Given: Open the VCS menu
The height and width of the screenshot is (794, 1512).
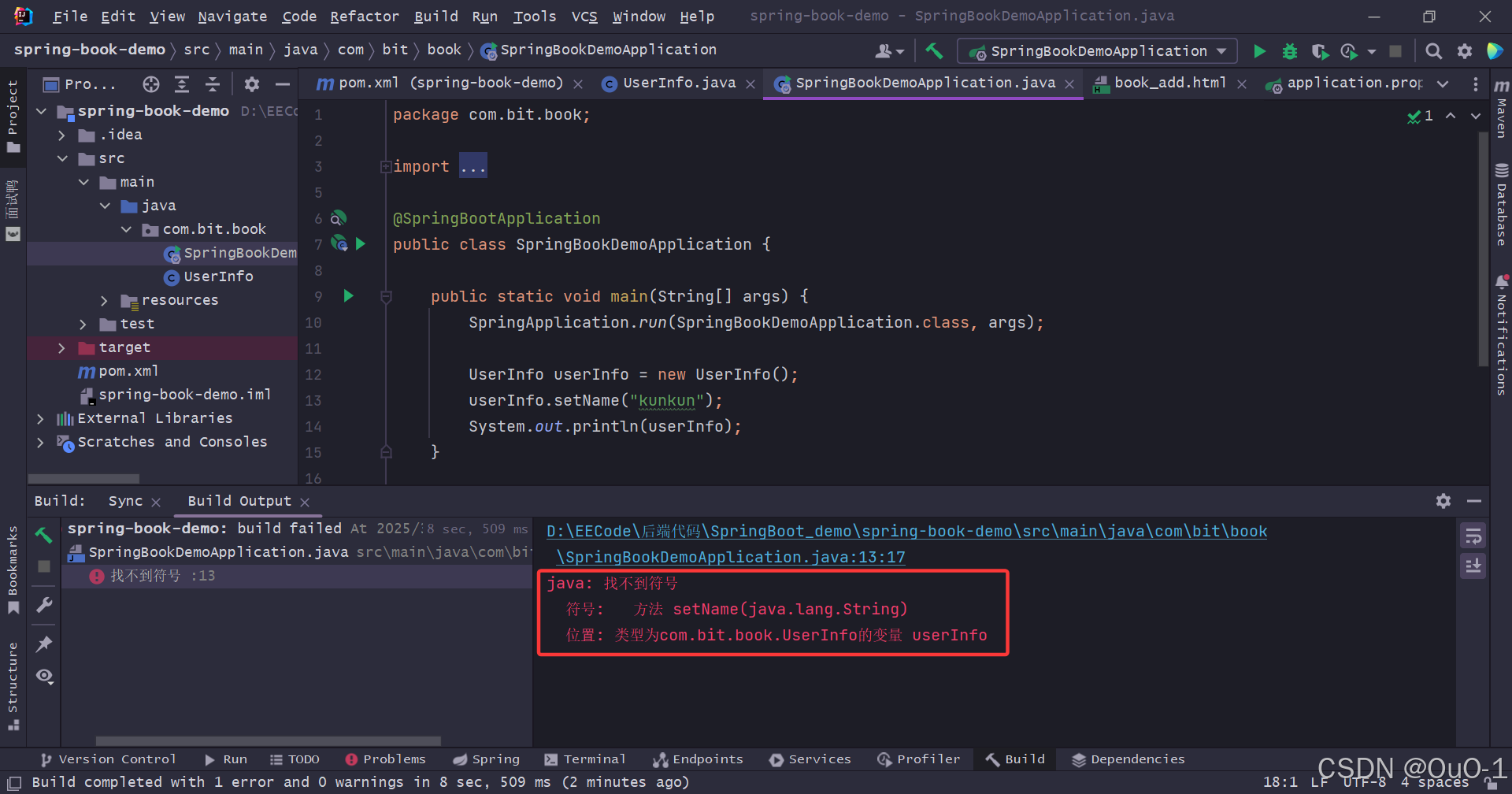Looking at the screenshot, I should (584, 17).
